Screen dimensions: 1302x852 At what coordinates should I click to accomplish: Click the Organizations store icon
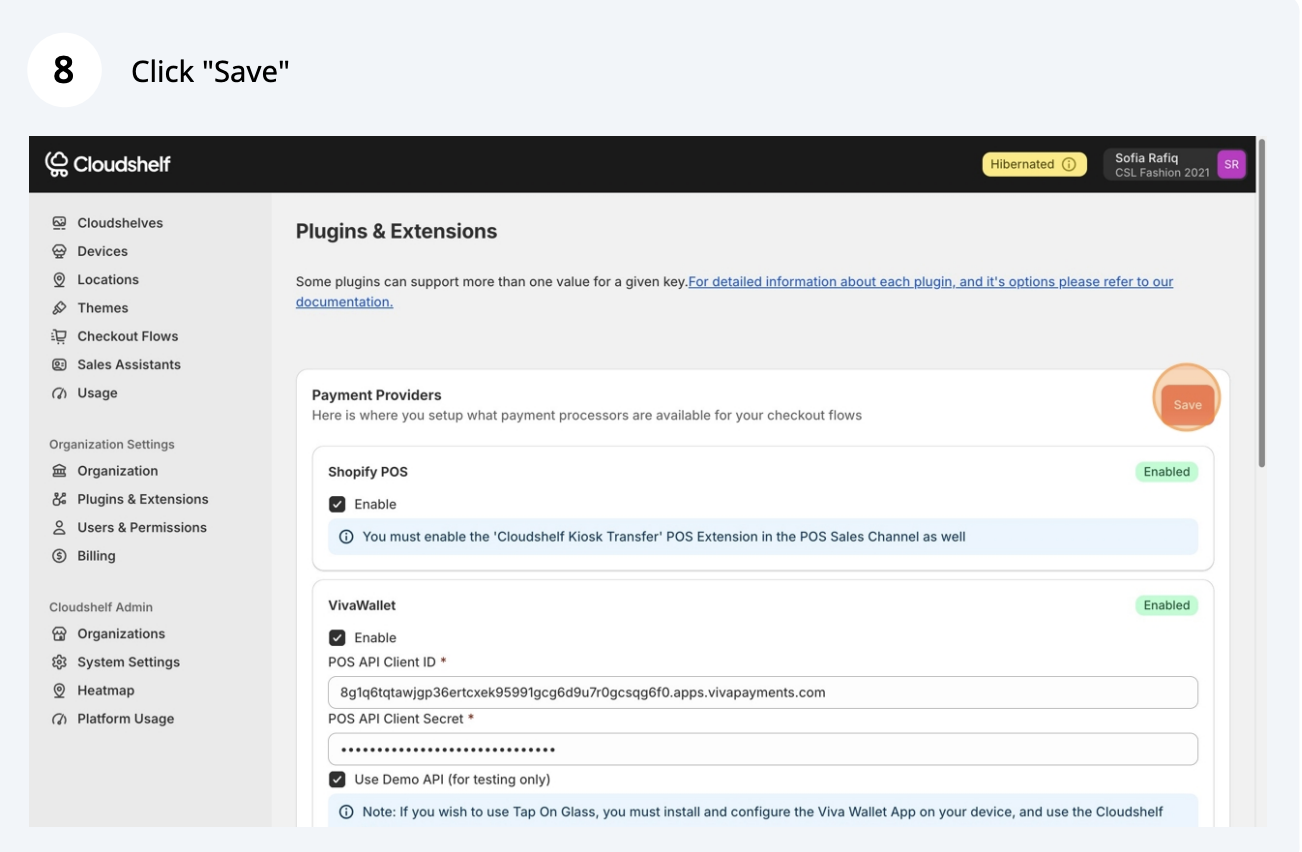tap(60, 634)
